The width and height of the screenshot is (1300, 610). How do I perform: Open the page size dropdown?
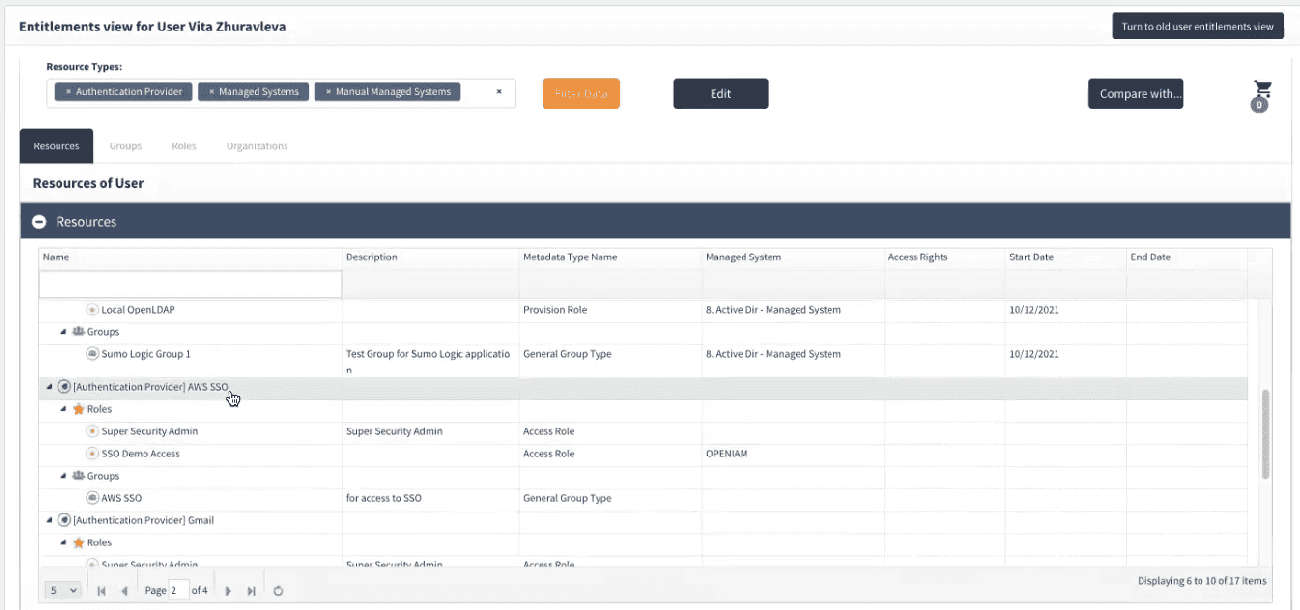click(x=62, y=591)
